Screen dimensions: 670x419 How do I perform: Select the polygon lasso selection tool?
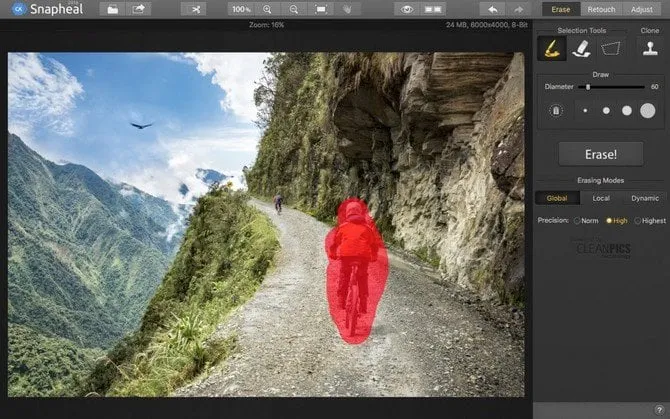point(610,48)
